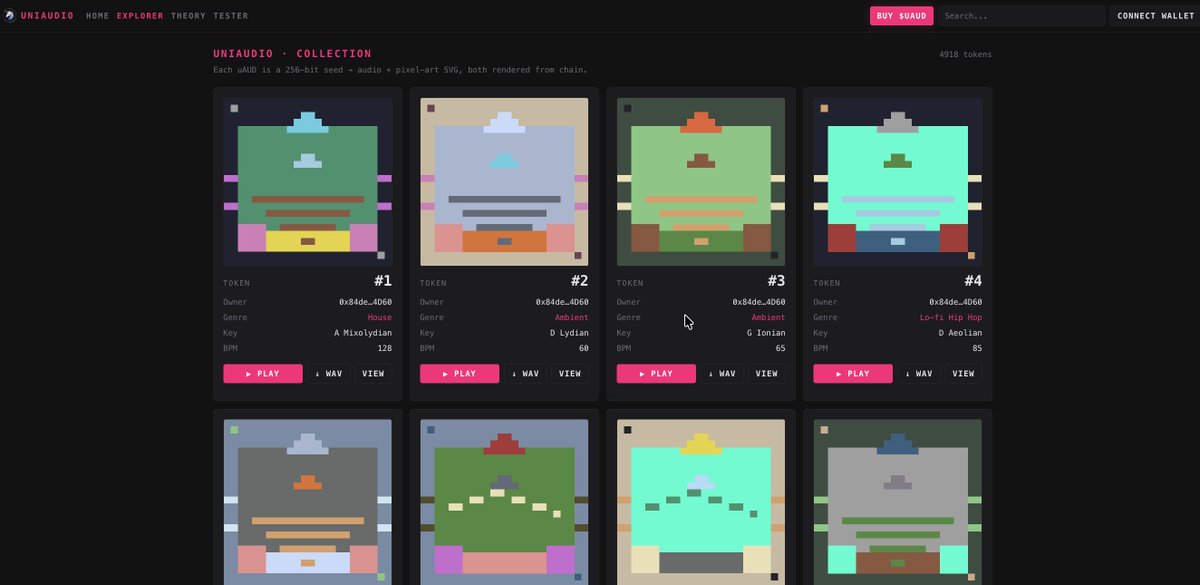Click VIEW on token #4
Viewport: 1200px width, 585px height.
coord(963,373)
